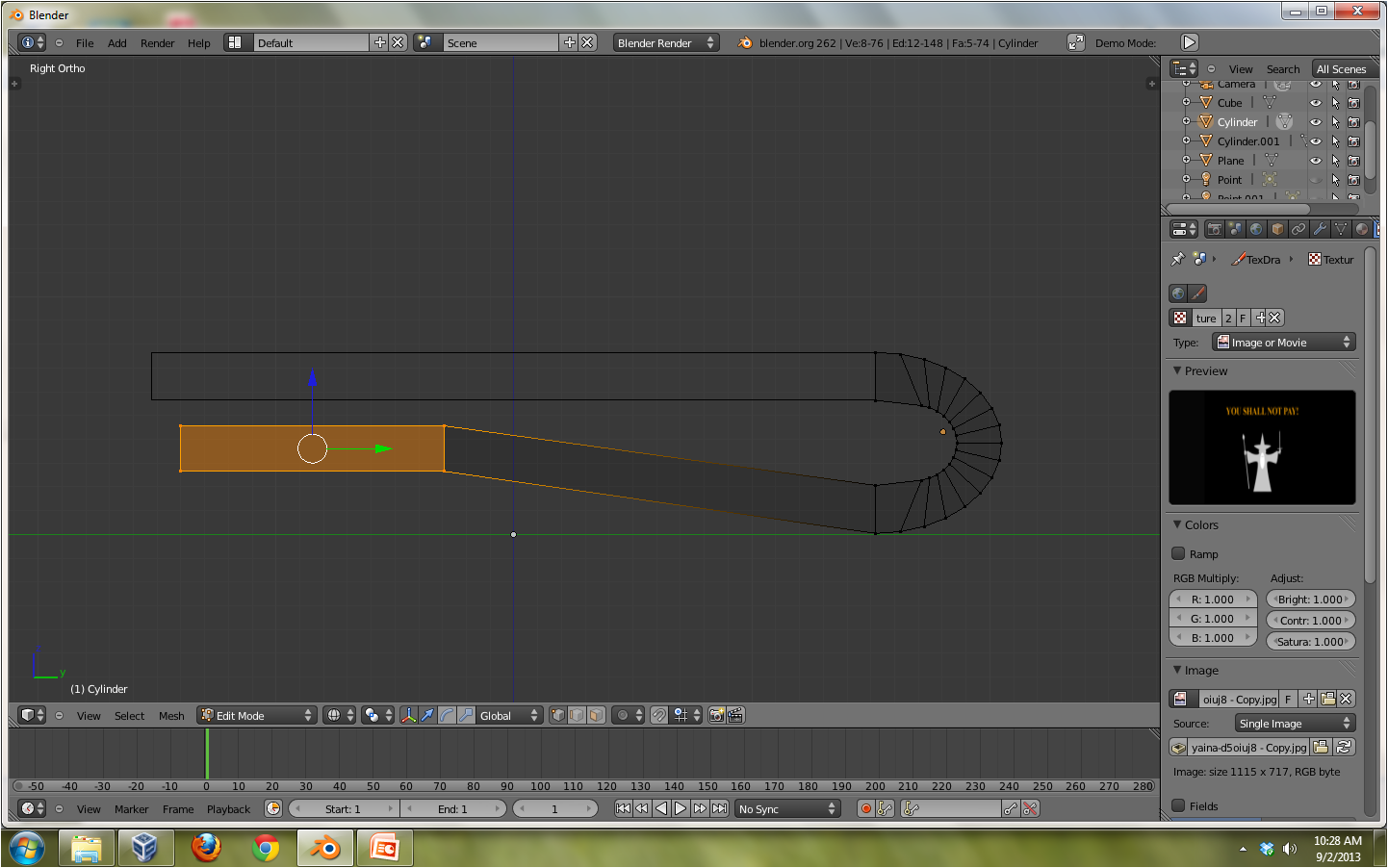Activate the translate manipulator arrow icon
The height and width of the screenshot is (868, 1388).
[427, 715]
